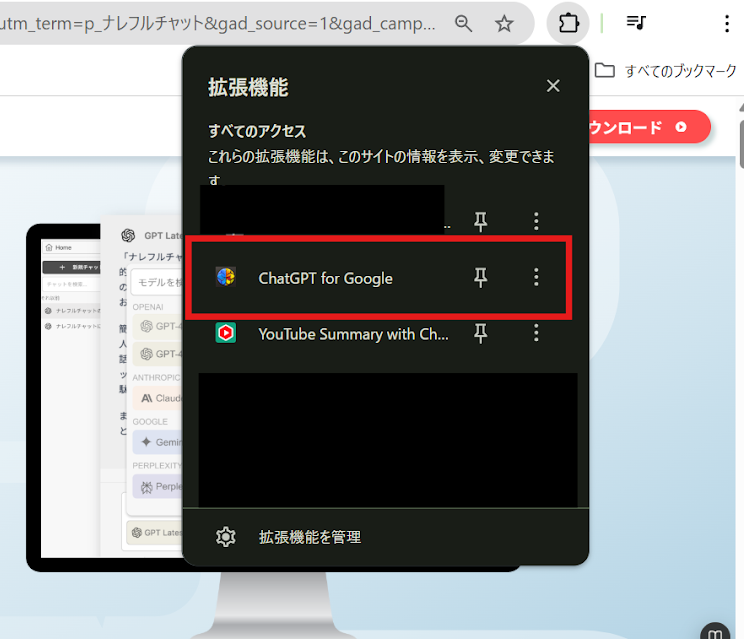Click the gear icon beside 拡張機能を管理

tap(225, 537)
